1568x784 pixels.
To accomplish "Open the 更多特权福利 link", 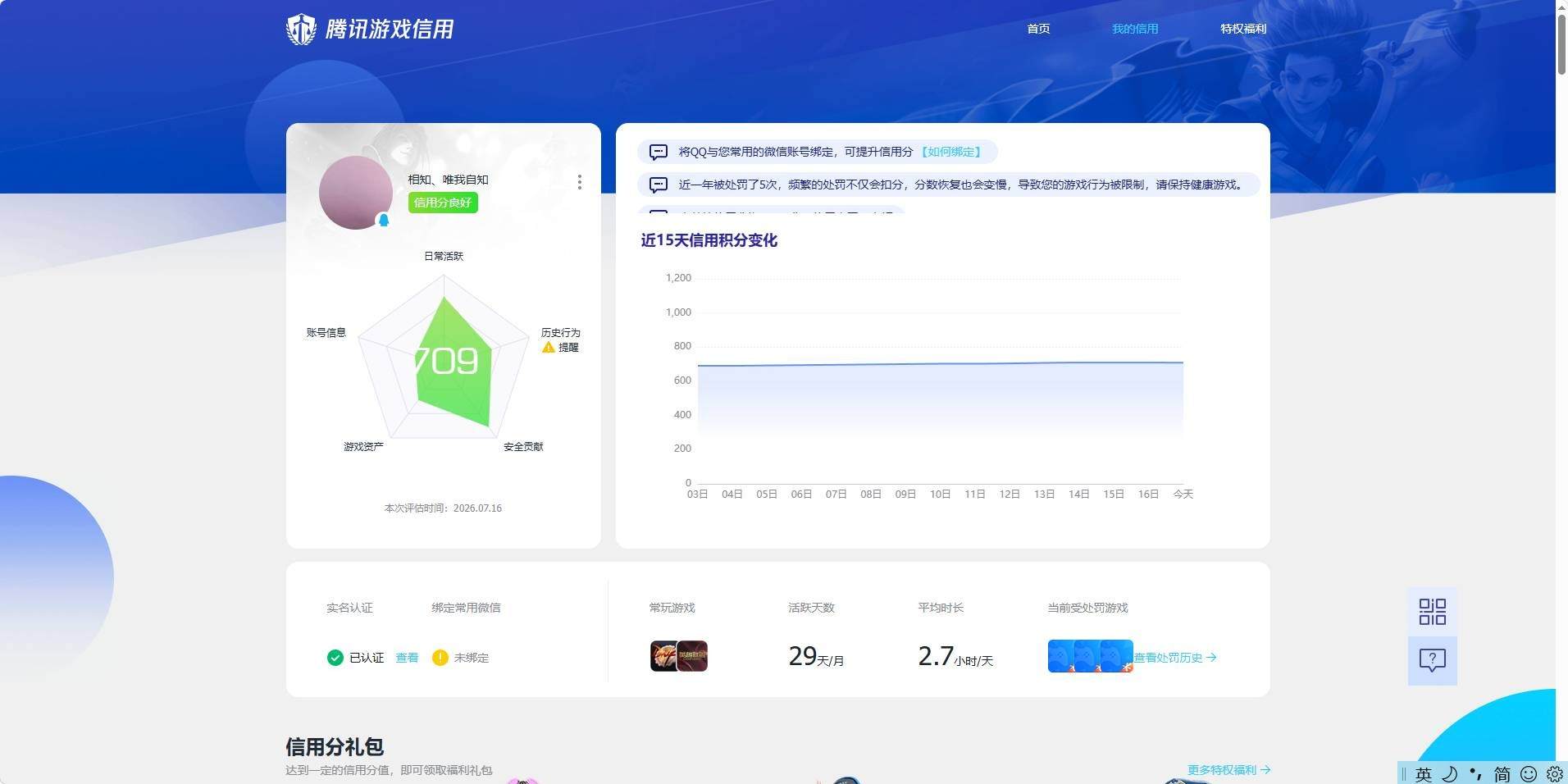I will coord(1229,770).
